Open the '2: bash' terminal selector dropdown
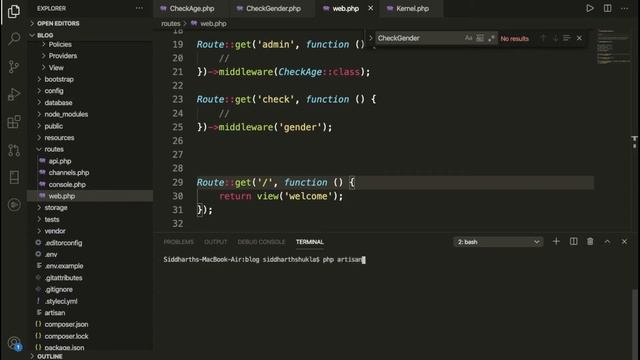The width and height of the screenshot is (640, 360). click(x=498, y=242)
